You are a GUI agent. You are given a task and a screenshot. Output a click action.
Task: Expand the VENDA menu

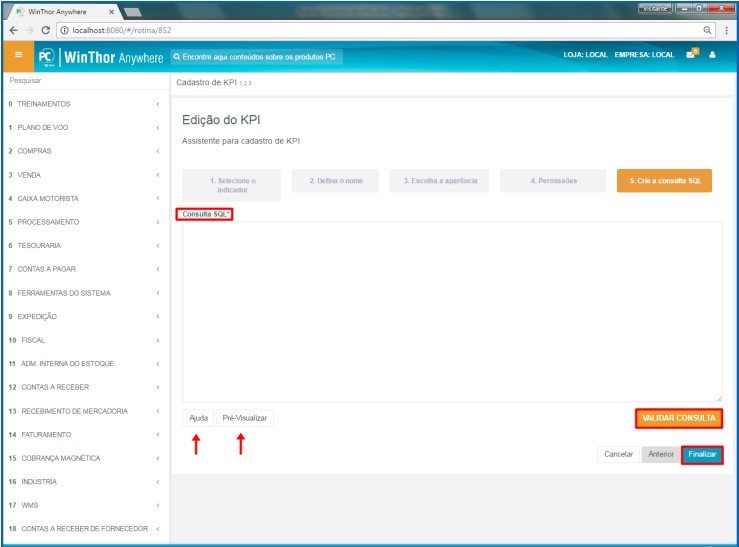click(85, 175)
